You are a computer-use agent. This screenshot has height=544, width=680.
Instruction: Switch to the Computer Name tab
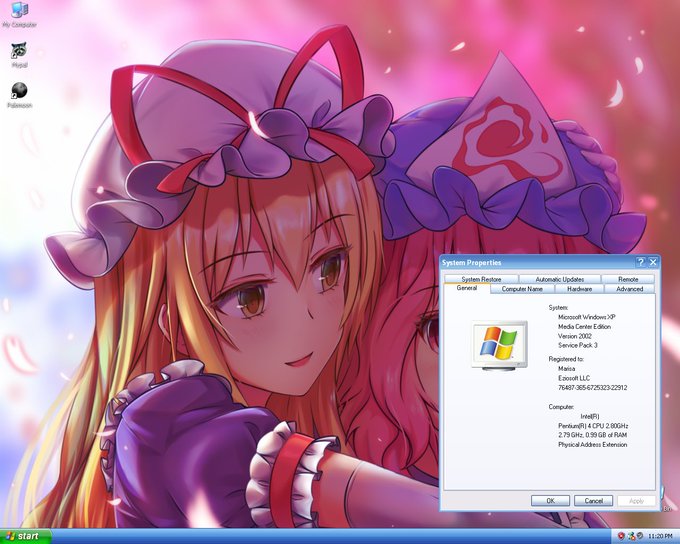point(522,289)
